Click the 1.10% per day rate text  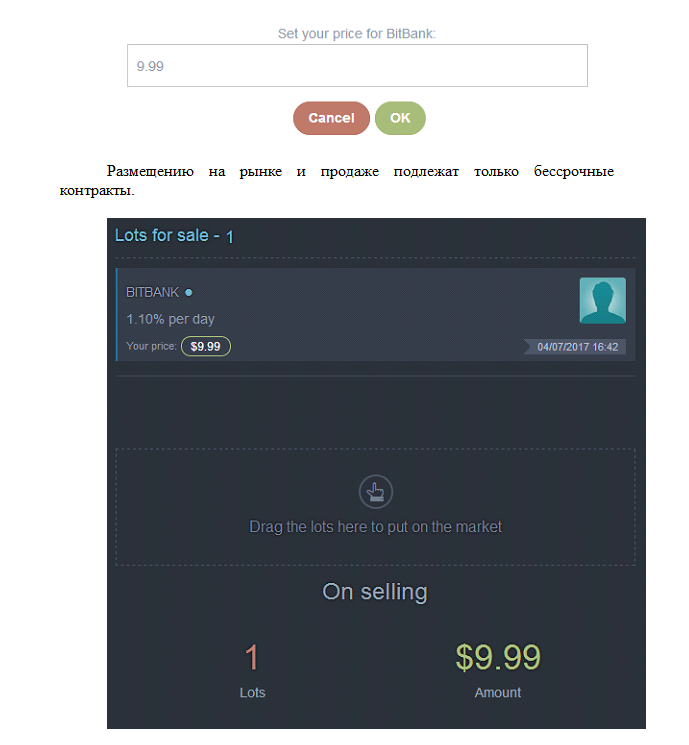click(x=170, y=319)
